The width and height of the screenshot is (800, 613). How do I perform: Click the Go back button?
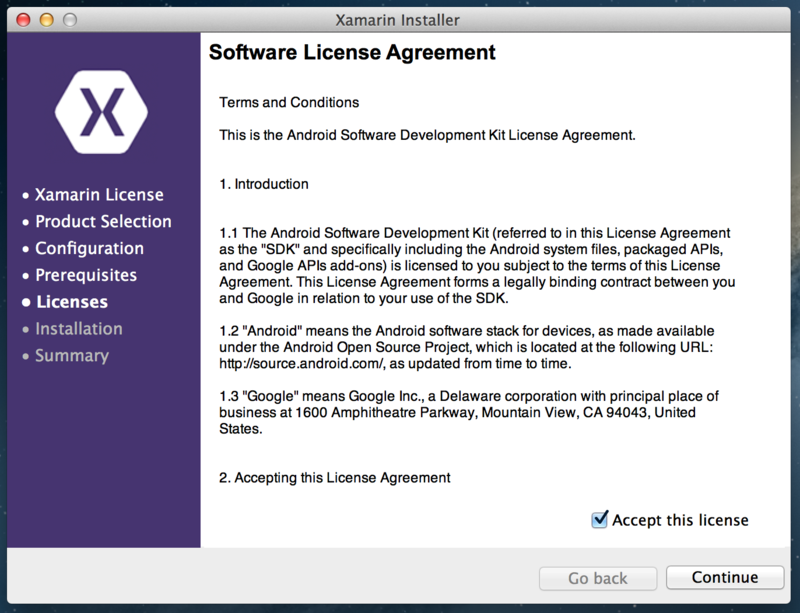pos(597,578)
